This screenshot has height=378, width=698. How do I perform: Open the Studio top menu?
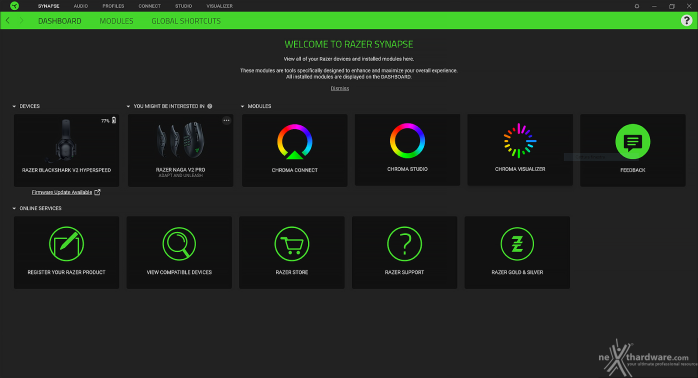[x=183, y=6]
